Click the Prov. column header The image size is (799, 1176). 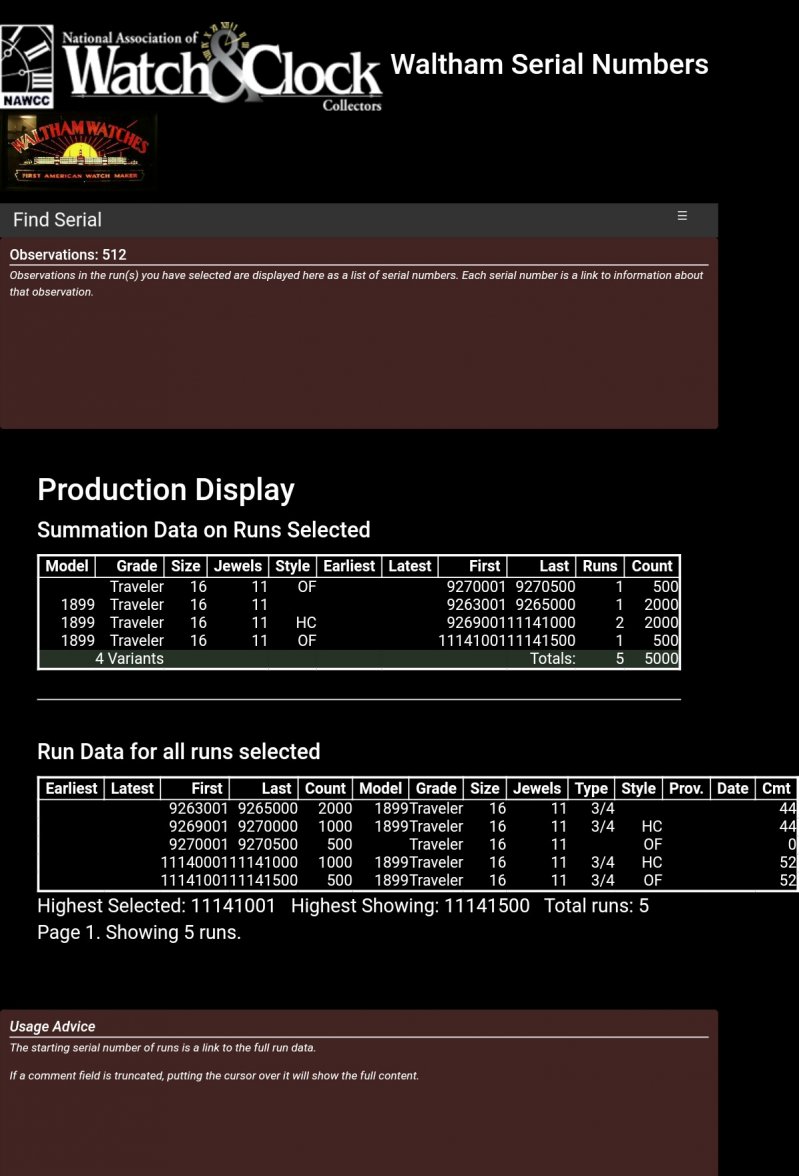pos(686,788)
